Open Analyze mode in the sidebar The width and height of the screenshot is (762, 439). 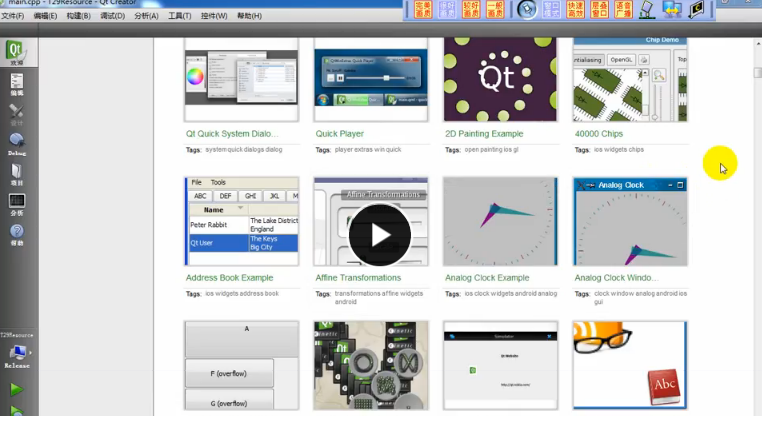tap(16, 205)
